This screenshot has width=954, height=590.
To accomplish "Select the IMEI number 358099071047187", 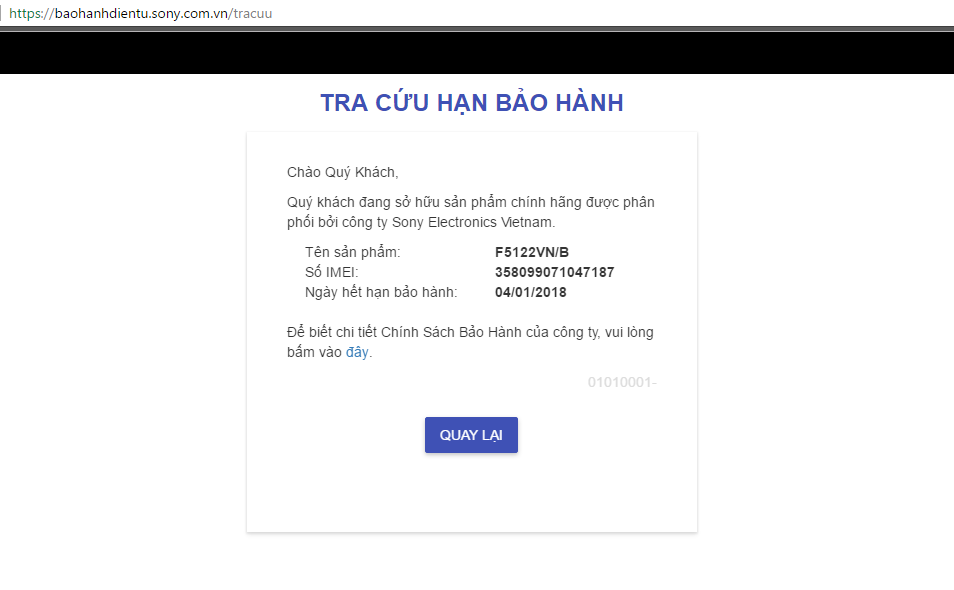I will [554, 272].
